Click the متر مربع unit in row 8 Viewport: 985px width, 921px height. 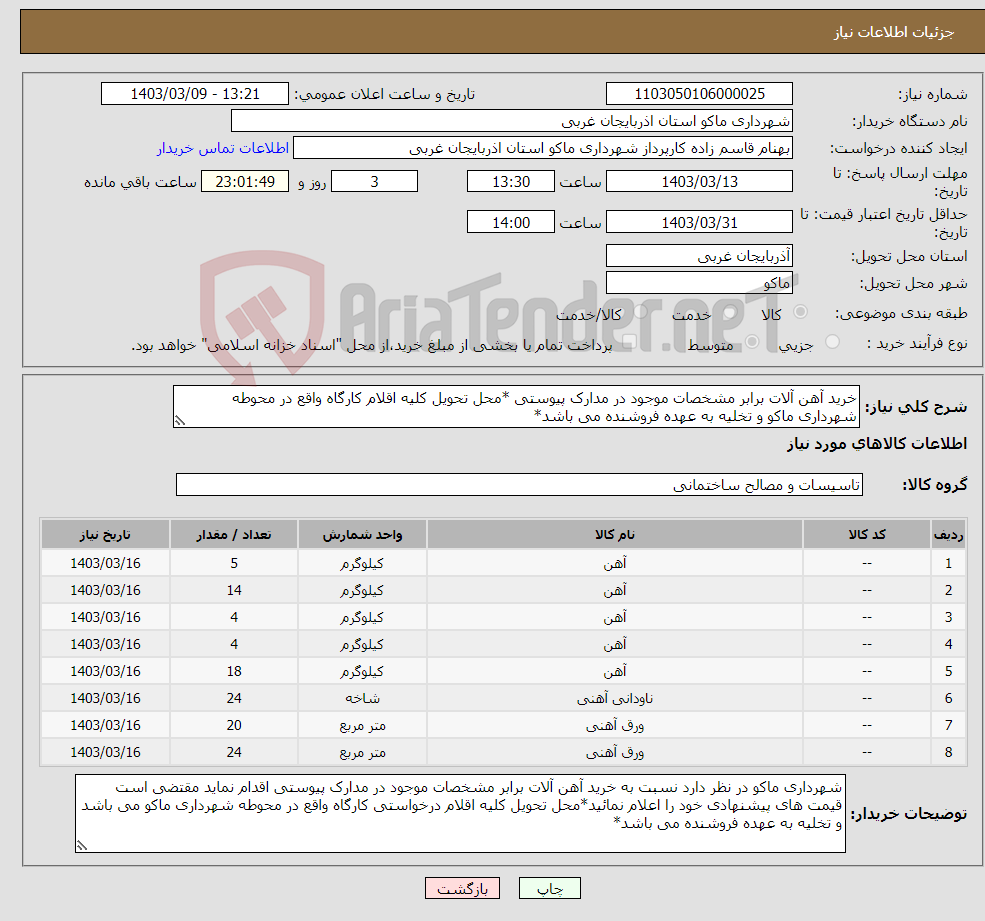(x=362, y=753)
